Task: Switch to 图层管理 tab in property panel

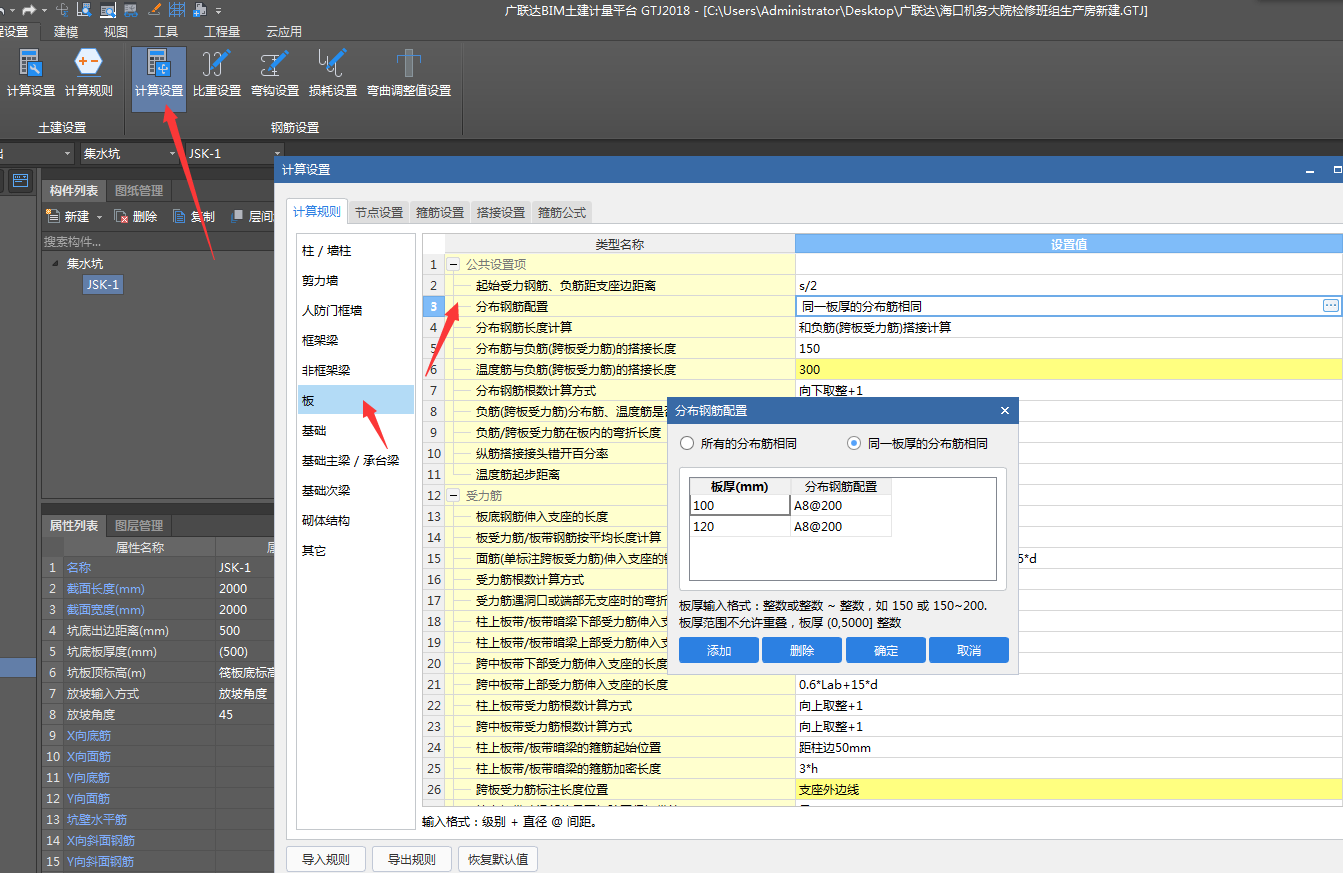Action: 139,525
